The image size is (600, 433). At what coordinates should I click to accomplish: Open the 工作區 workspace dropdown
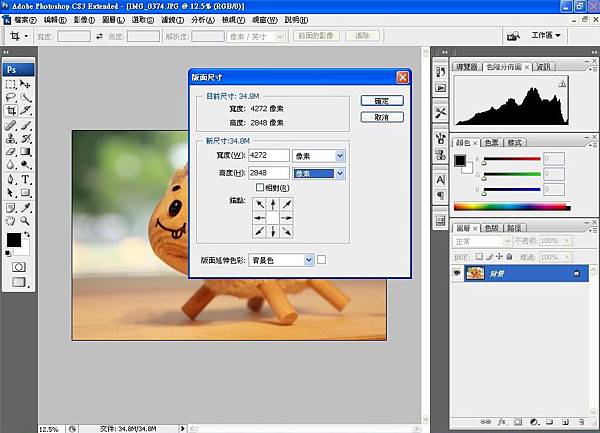click(546, 36)
